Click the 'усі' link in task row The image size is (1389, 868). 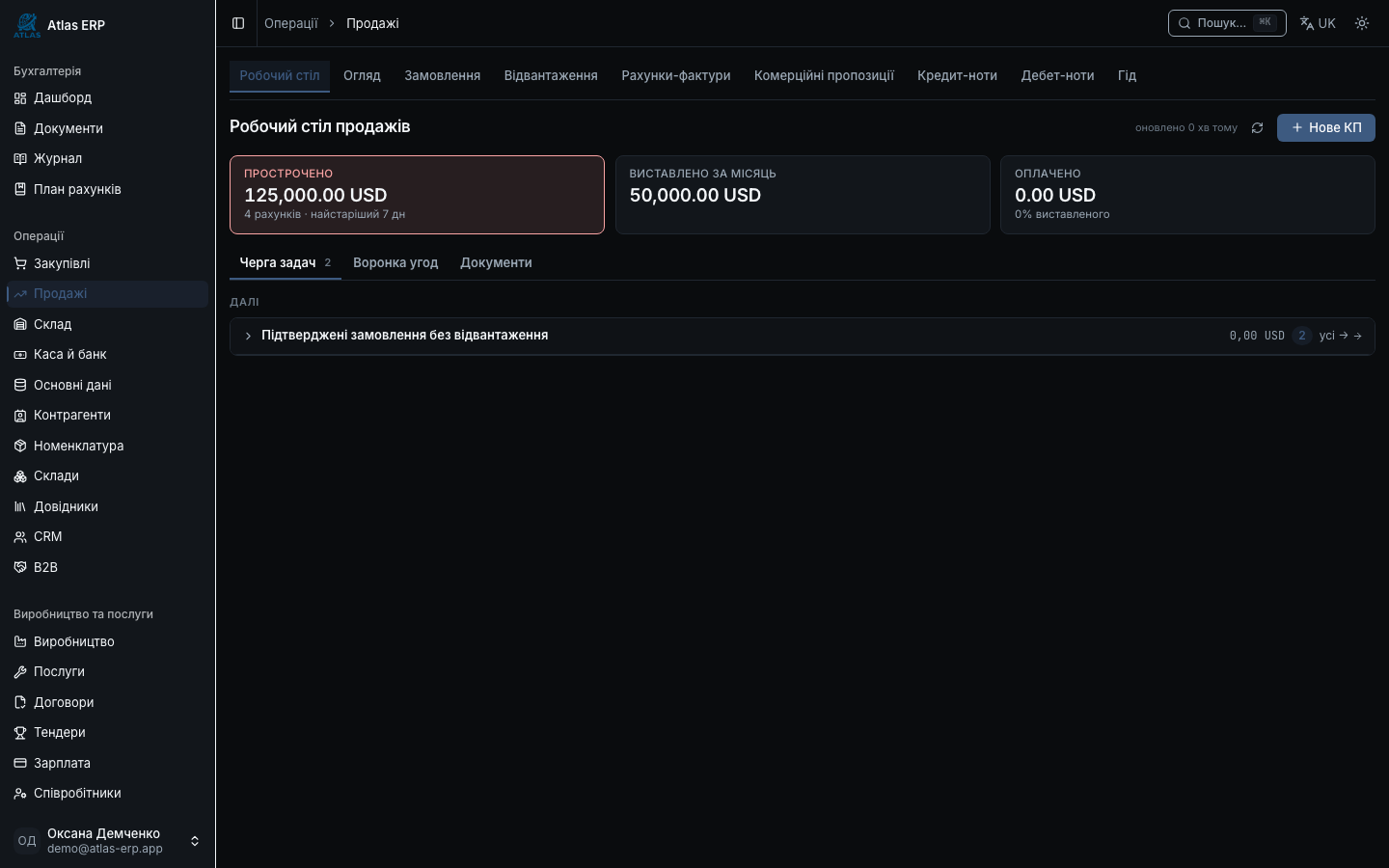pos(1341,336)
